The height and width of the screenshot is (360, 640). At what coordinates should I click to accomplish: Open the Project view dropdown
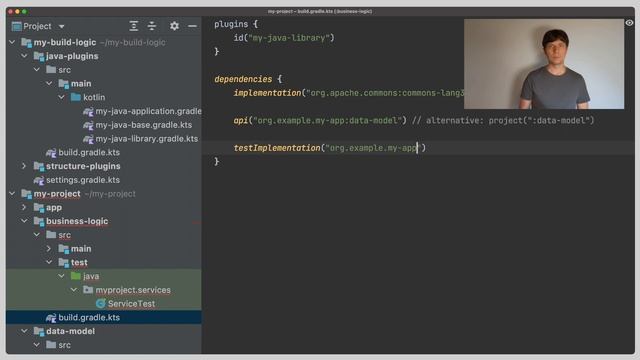(x=61, y=27)
